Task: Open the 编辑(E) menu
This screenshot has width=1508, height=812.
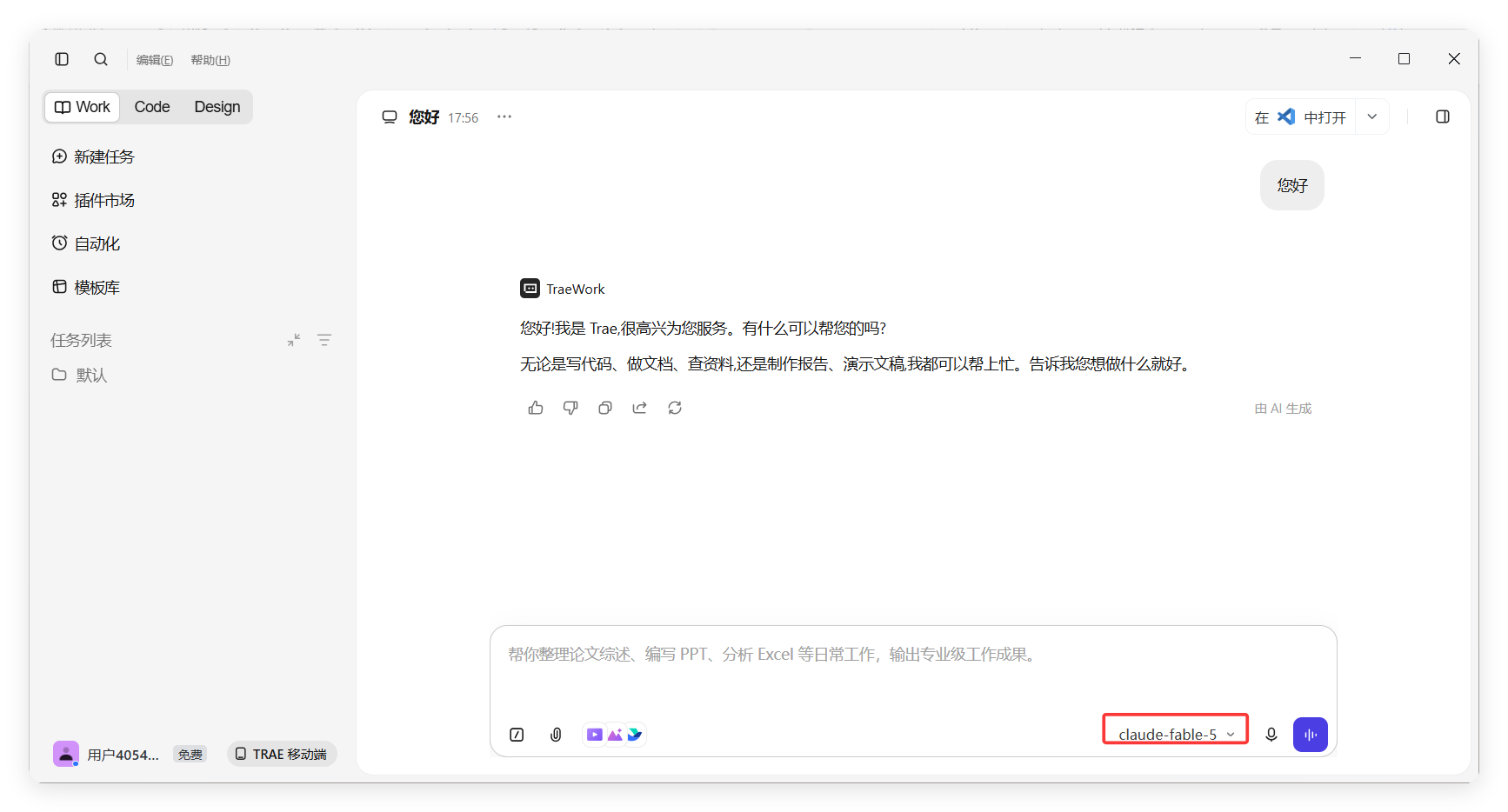Action: pos(155,60)
